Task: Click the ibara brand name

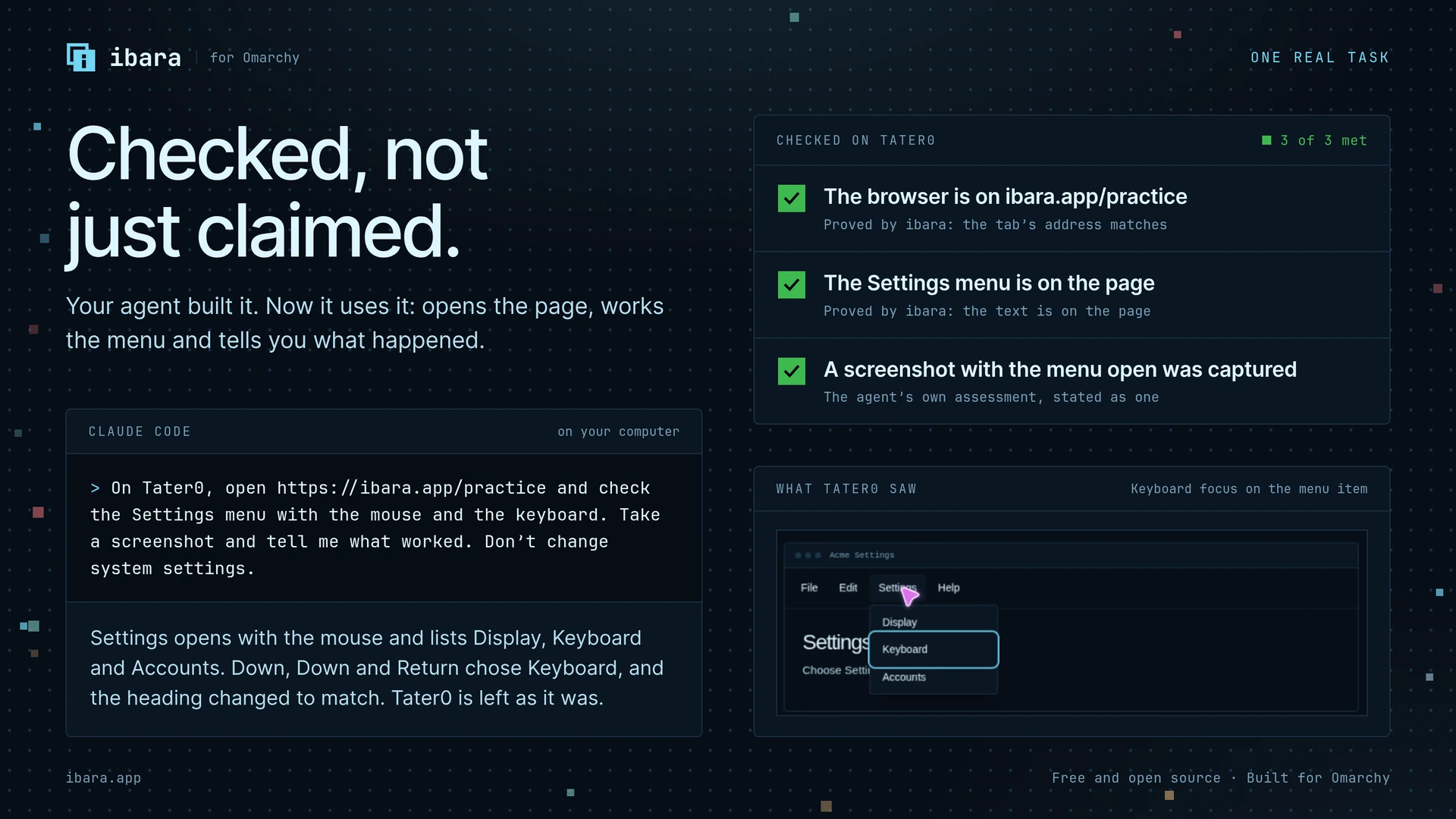Action: click(146, 58)
